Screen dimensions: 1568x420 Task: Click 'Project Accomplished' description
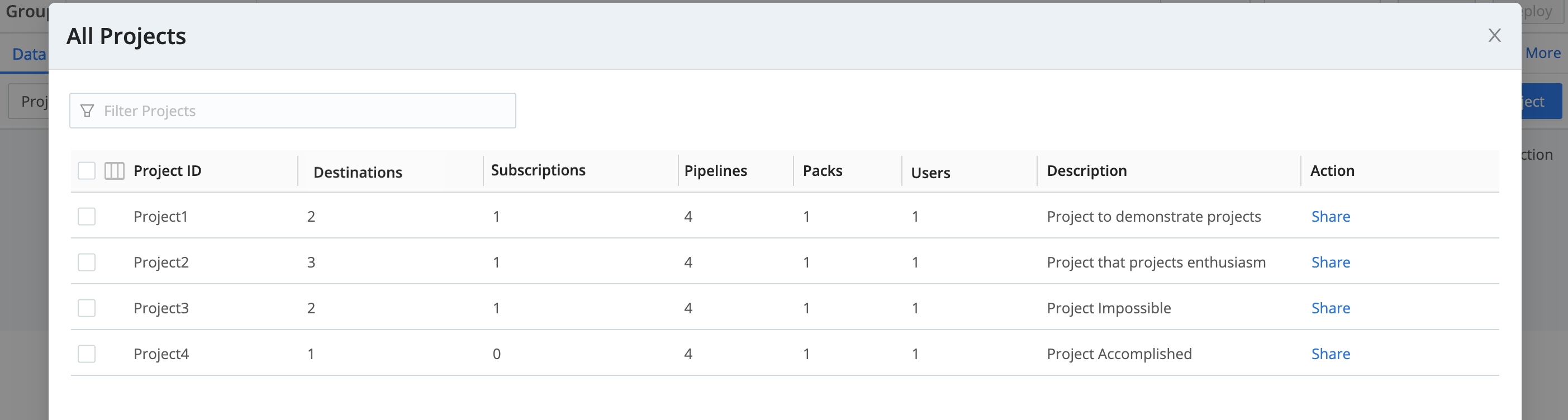(1119, 354)
